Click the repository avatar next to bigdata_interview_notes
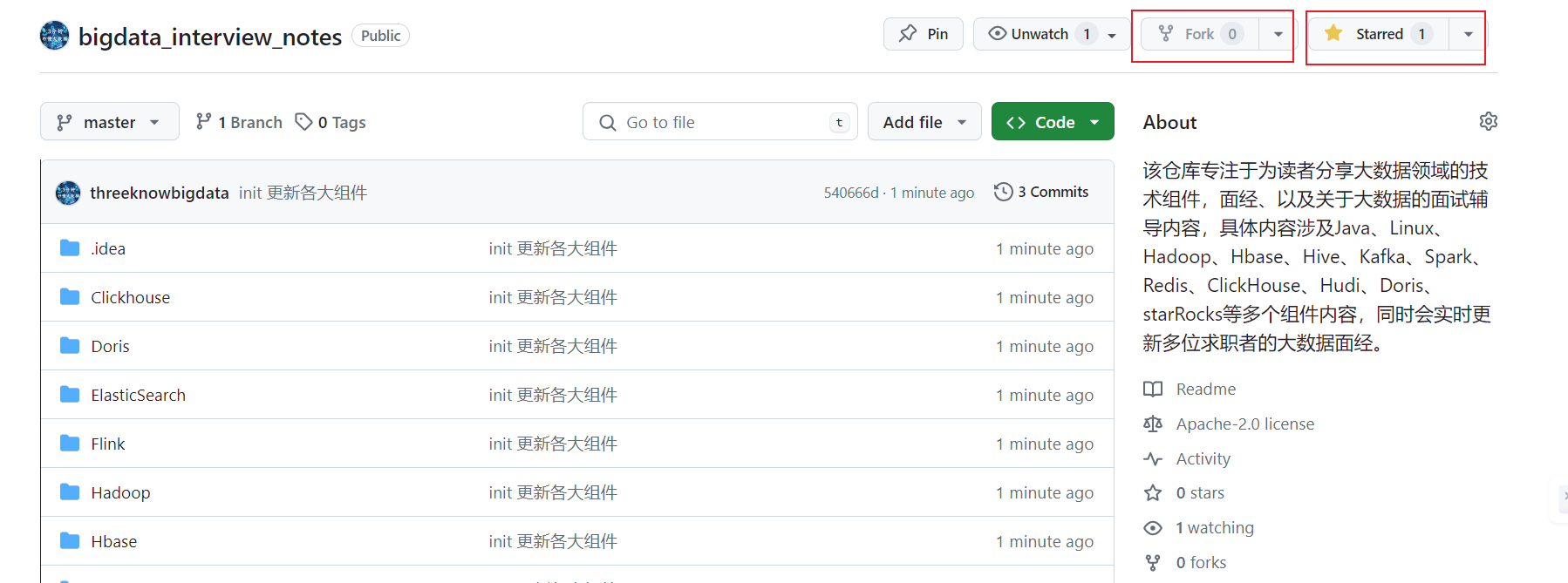This screenshot has width=1568, height=583. 54,36
